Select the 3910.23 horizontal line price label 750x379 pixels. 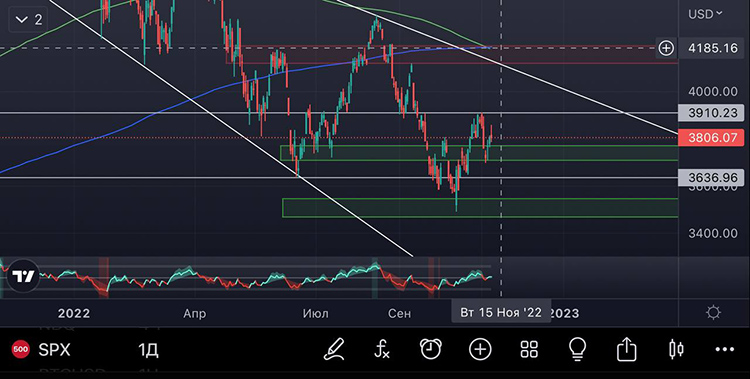(712, 113)
